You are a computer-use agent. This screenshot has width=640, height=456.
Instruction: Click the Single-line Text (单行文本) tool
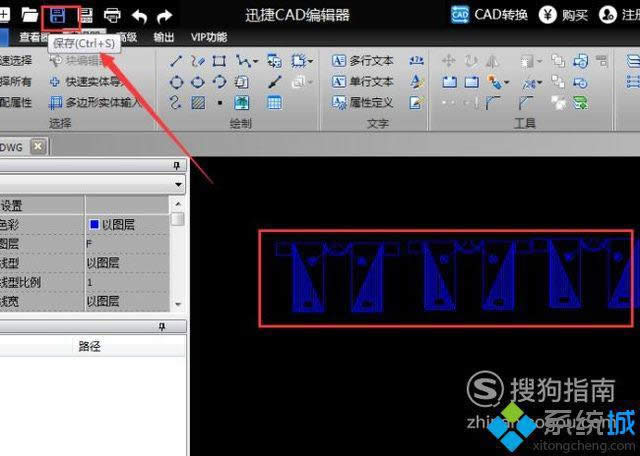(362, 82)
